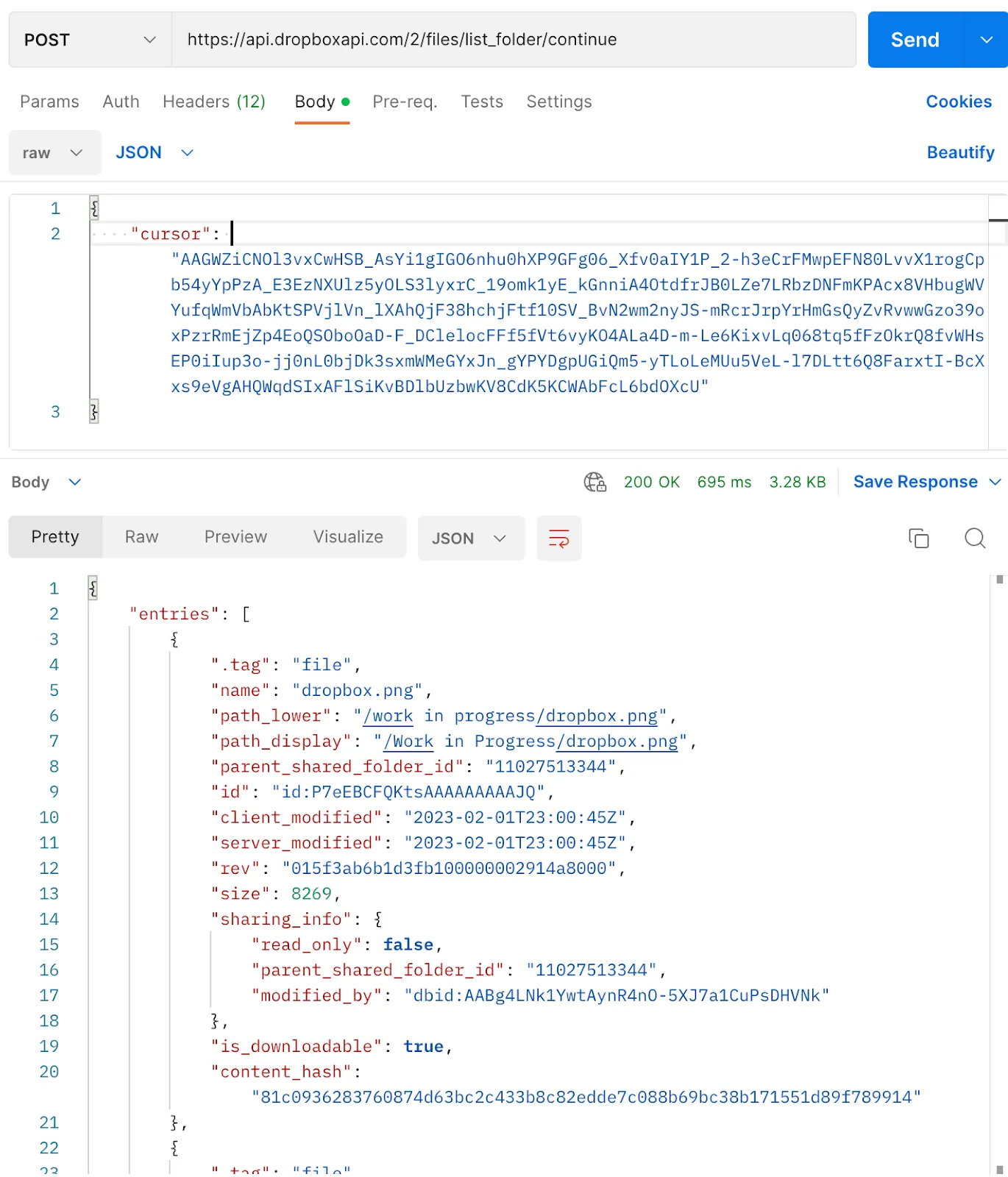Open the Cookies link
The height and width of the screenshot is (1177, 1008).
(x=959, y=102)
